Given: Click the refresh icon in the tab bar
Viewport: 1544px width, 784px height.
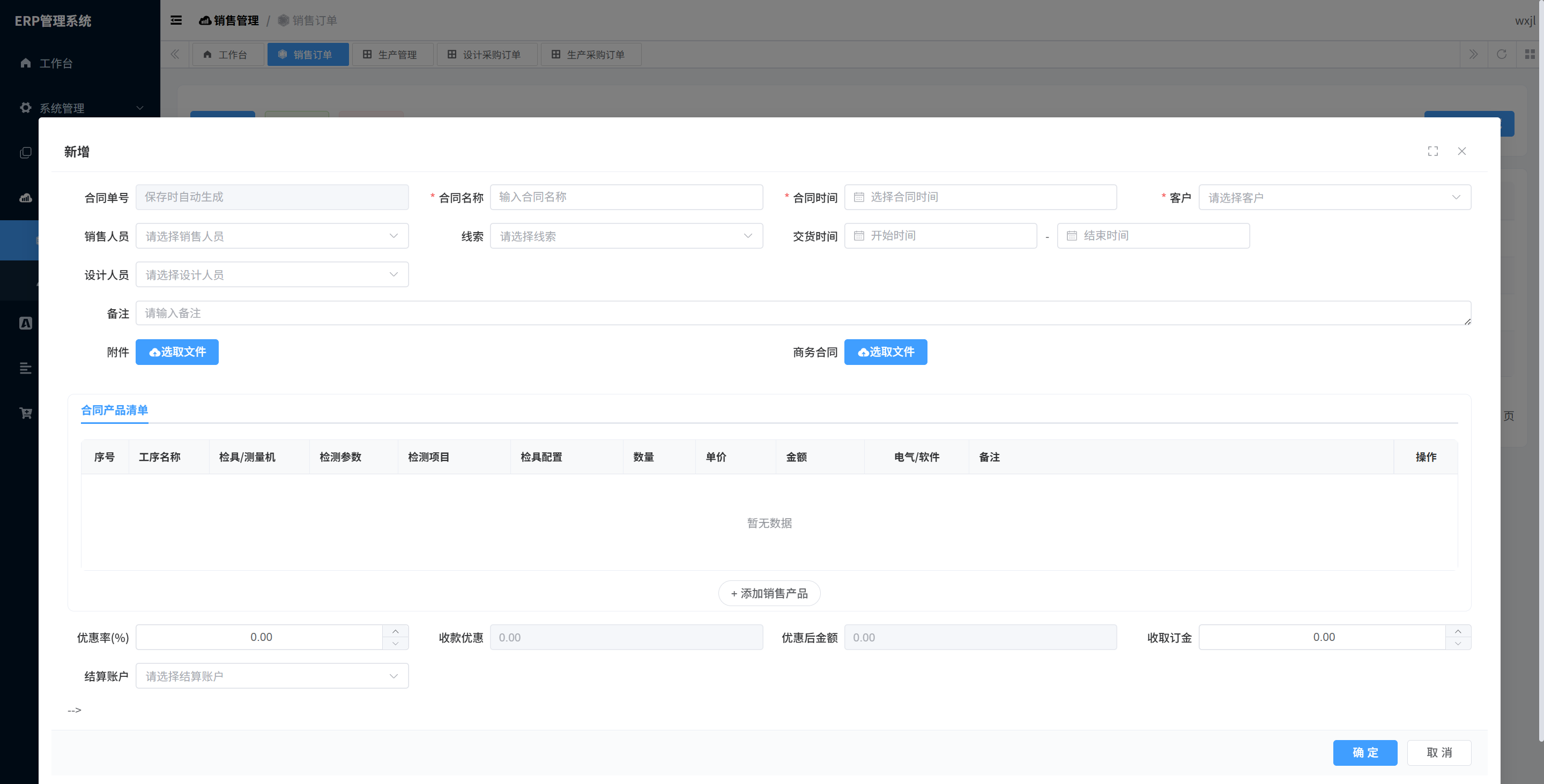Looking at the screenshot, I should (x=1502, y=55).
